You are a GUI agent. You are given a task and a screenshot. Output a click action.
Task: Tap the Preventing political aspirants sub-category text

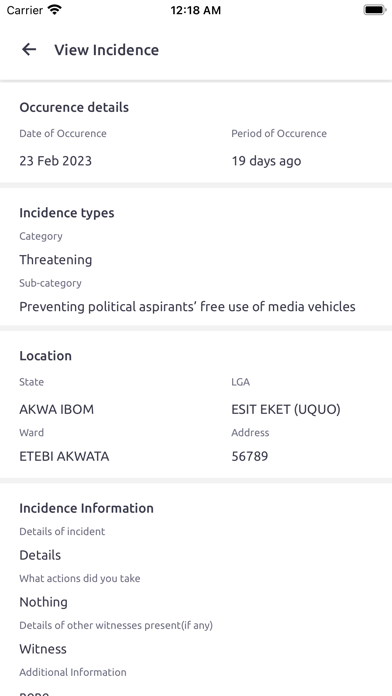[187, 307]
